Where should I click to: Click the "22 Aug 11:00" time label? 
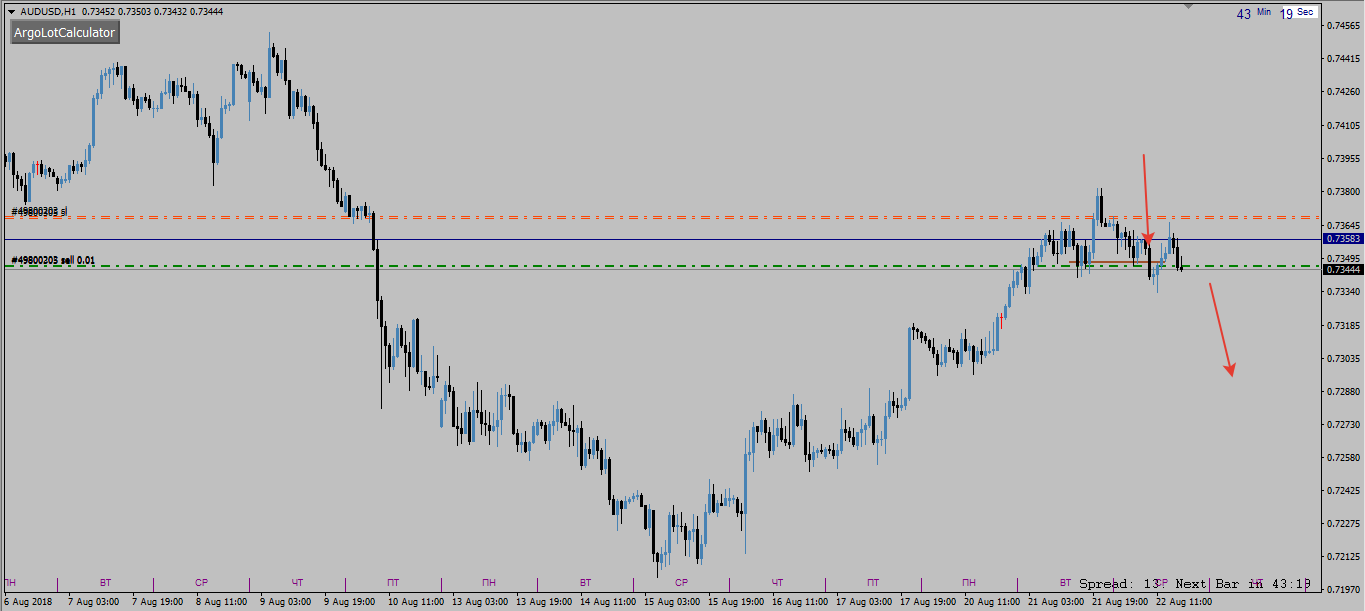1184,602
